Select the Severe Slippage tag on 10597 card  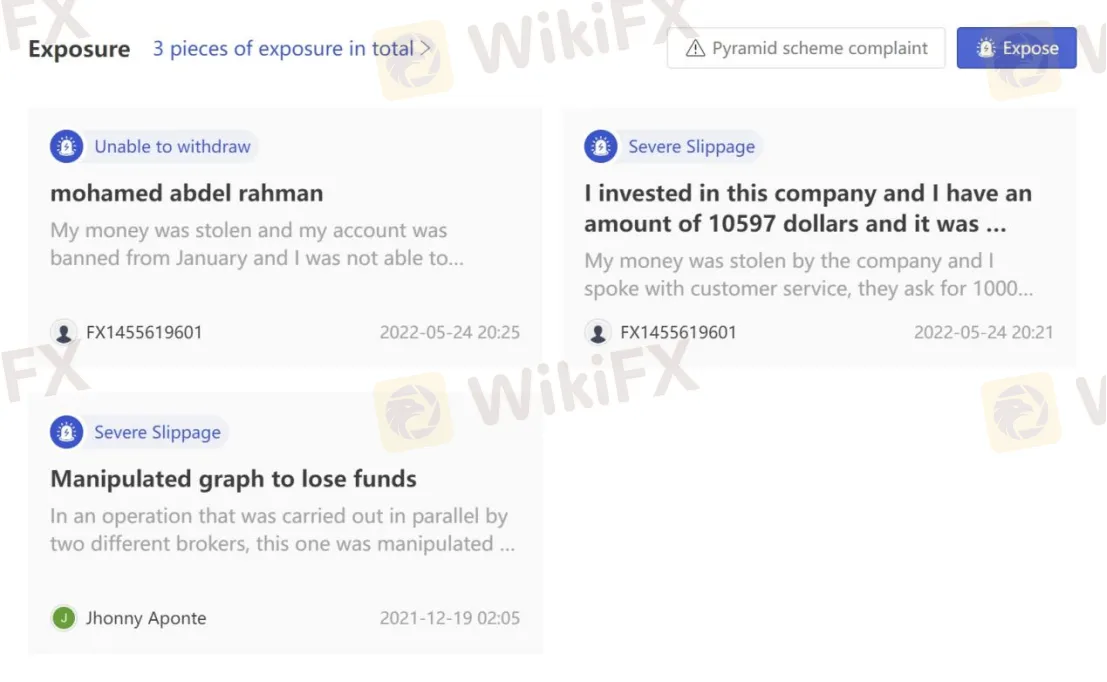pyautogui.click(x=691, y=147)
